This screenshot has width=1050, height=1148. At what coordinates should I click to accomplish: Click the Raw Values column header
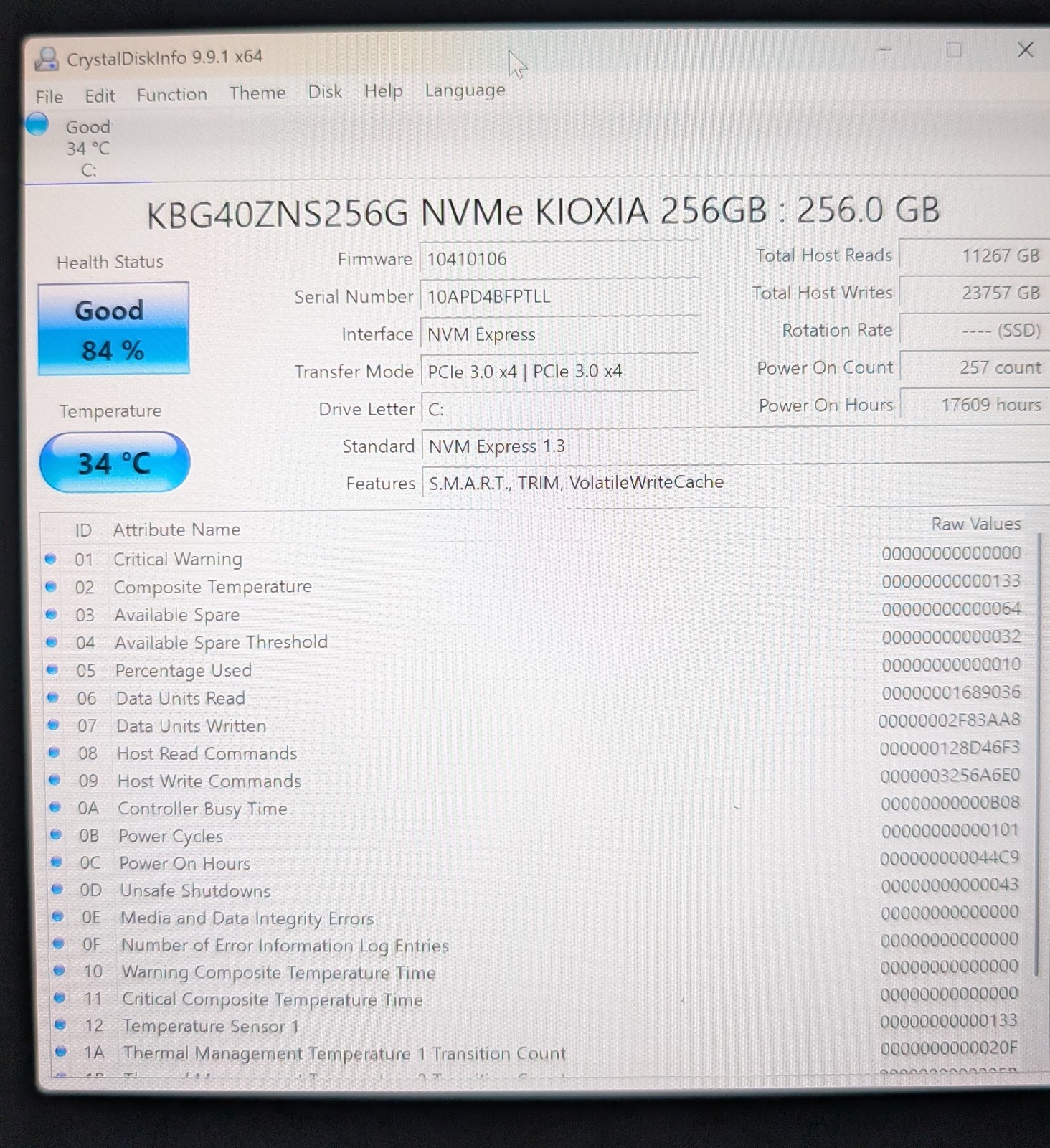click(976, 524)
